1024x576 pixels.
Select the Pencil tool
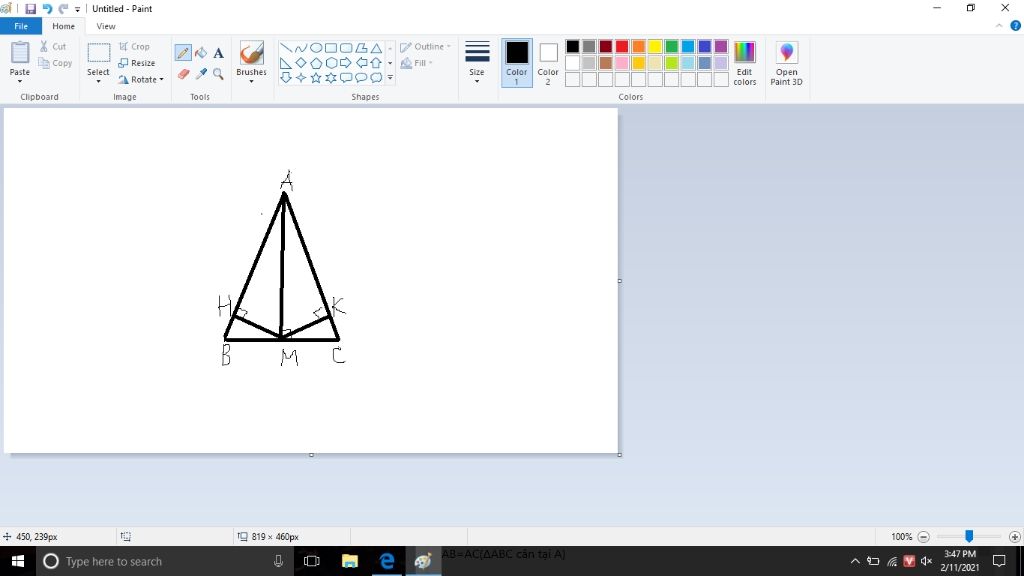pyautogui.click(x=183, y=53)
